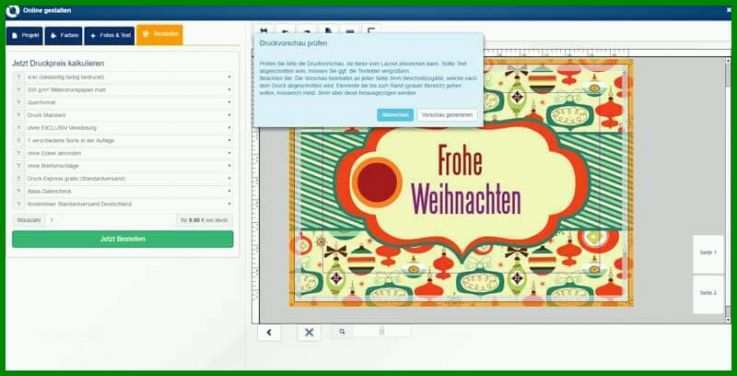Select the Seite 2 page thumbnail

point(708,293)
